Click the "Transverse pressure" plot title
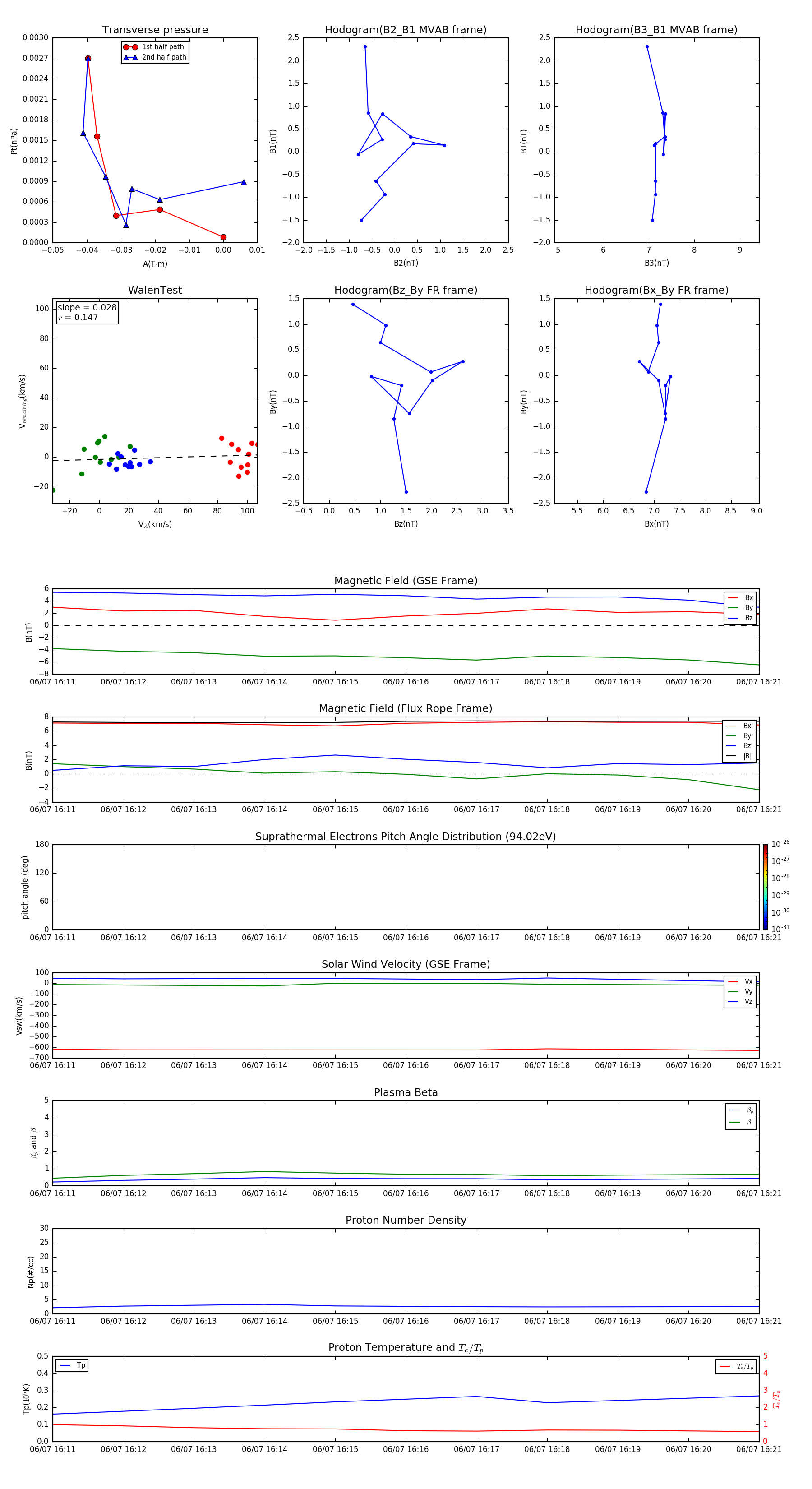 [x=155, y=30]
